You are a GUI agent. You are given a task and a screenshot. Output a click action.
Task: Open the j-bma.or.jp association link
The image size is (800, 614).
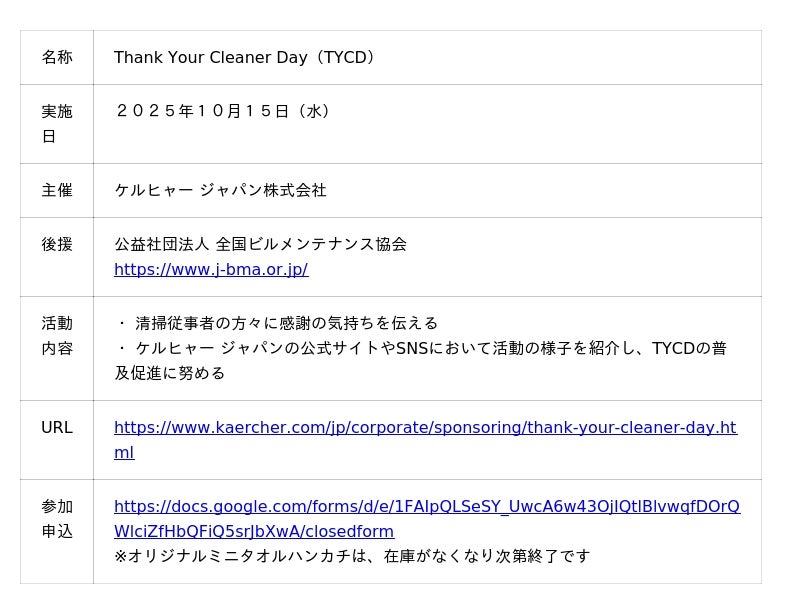point(211,270)
